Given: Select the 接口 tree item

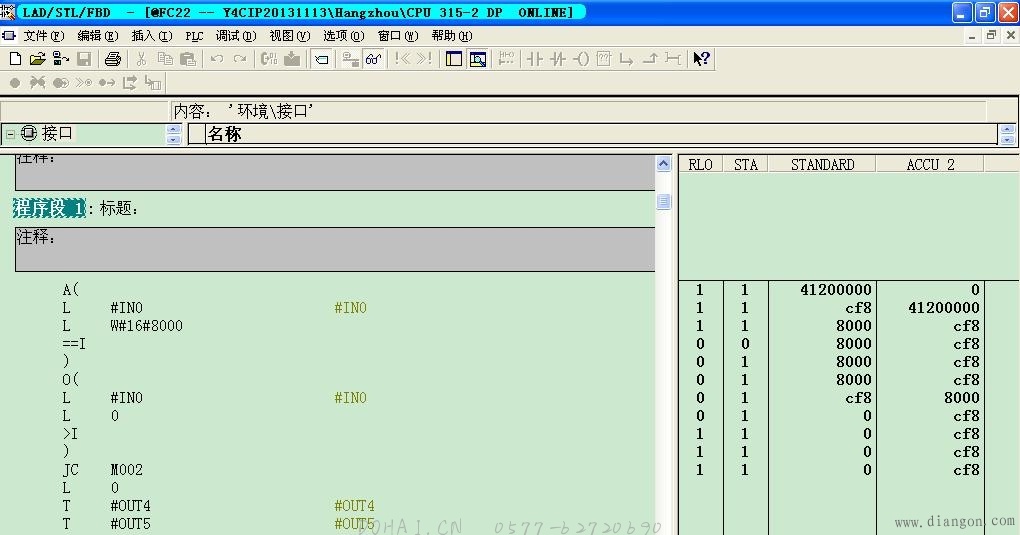Looking at the screenshot, I should (57, 133).
